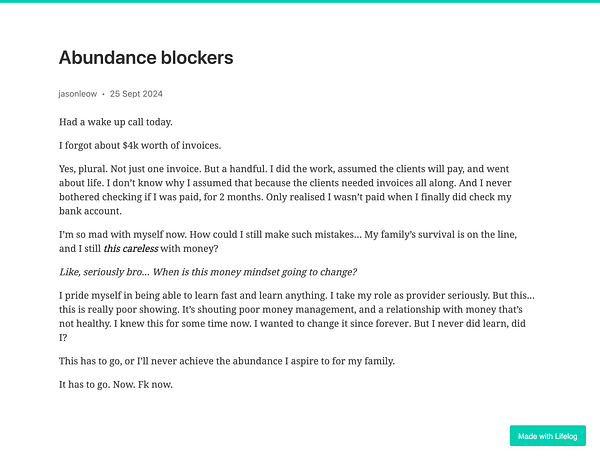
Task: Click the 'Abundance blockers' post title
Action: point(146,58)
